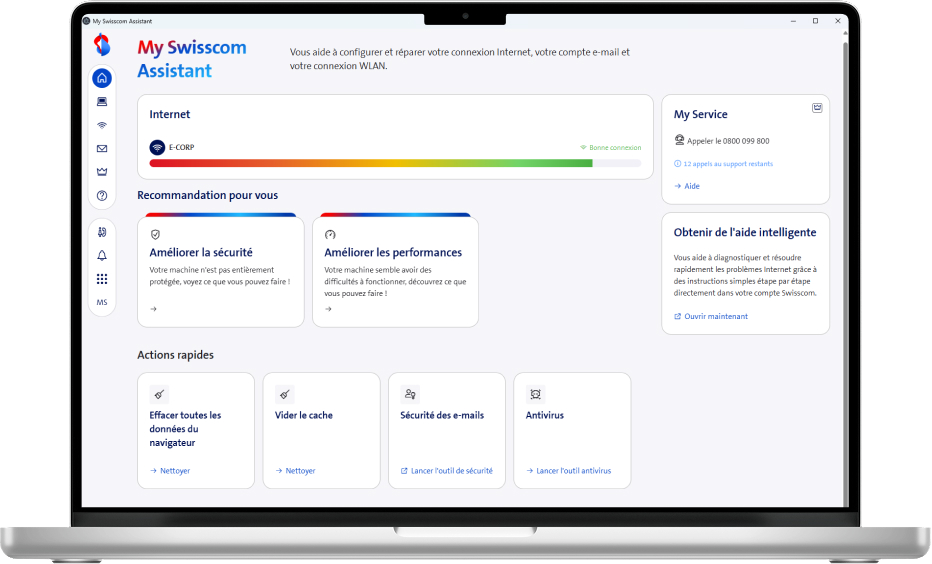Click the headset icon beside Appeler le 0800
Viewport: 932px width, 564px height.
[679, 140]
